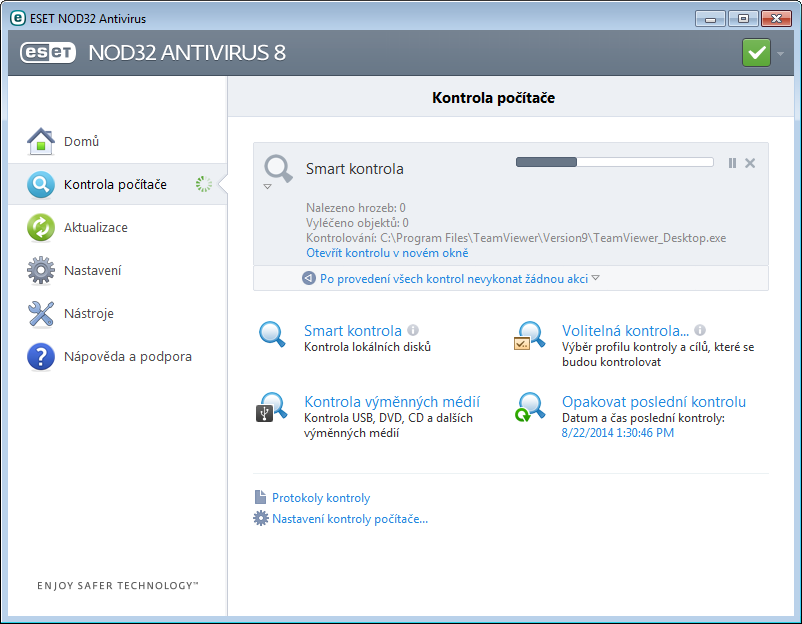Image resolution: width=802 pixels, height=624 pixels.
Task: Click the green Aktualizace refresh icon
Action: point(40,227)
